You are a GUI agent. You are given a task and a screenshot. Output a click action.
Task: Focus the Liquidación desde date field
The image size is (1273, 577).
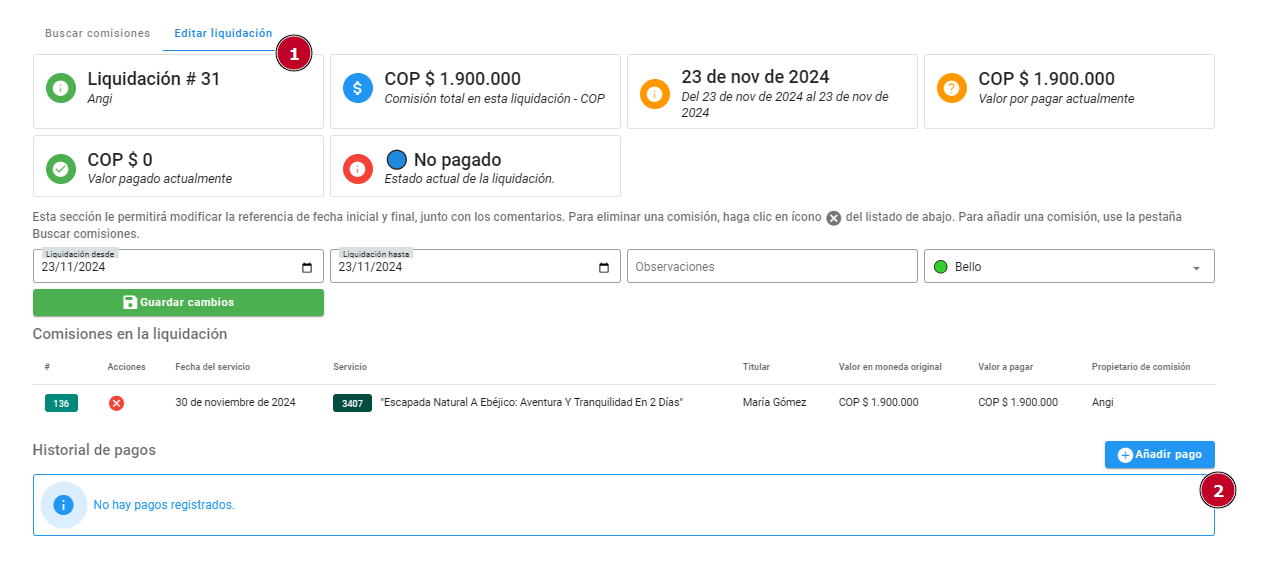point(178,266)
